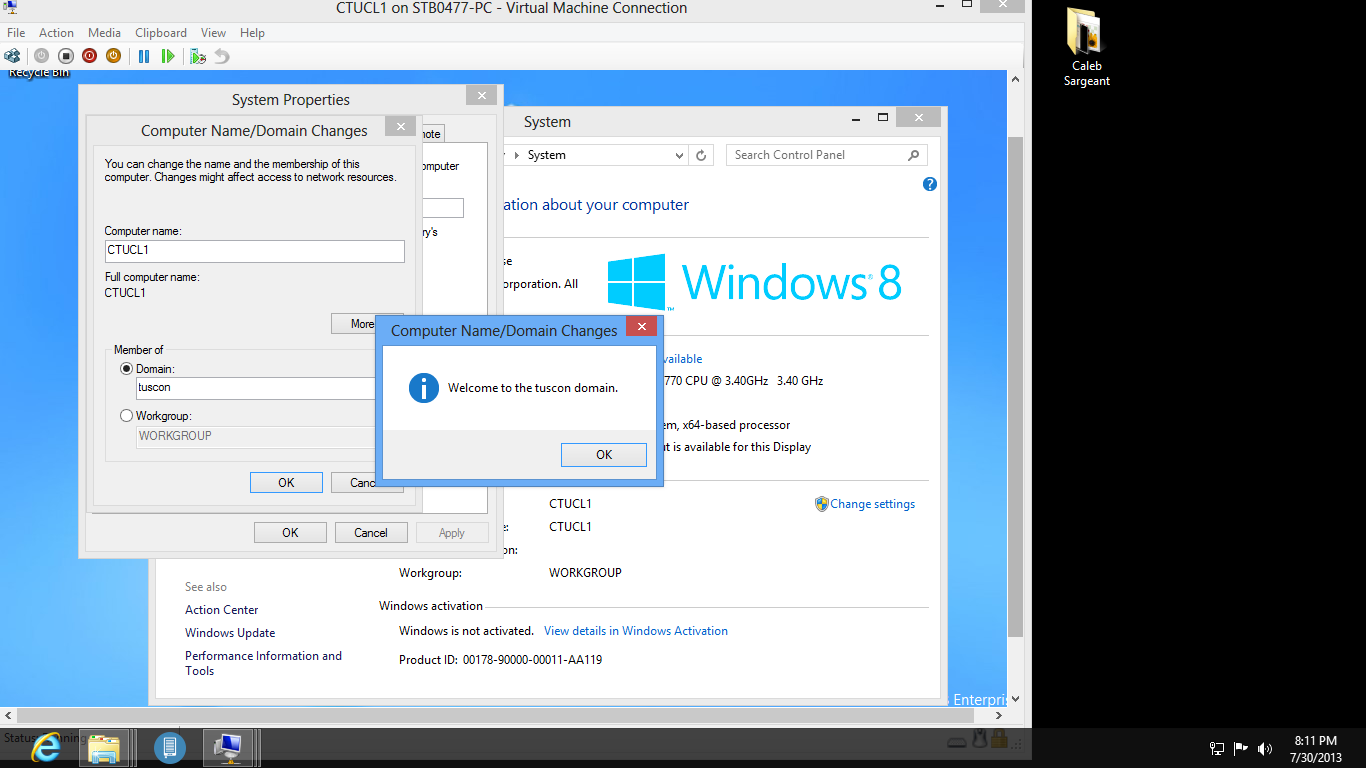Screen dimensions: 1366x768
Task: Select the Virtual Machine Connection taskbar icon
Action: 229,747
